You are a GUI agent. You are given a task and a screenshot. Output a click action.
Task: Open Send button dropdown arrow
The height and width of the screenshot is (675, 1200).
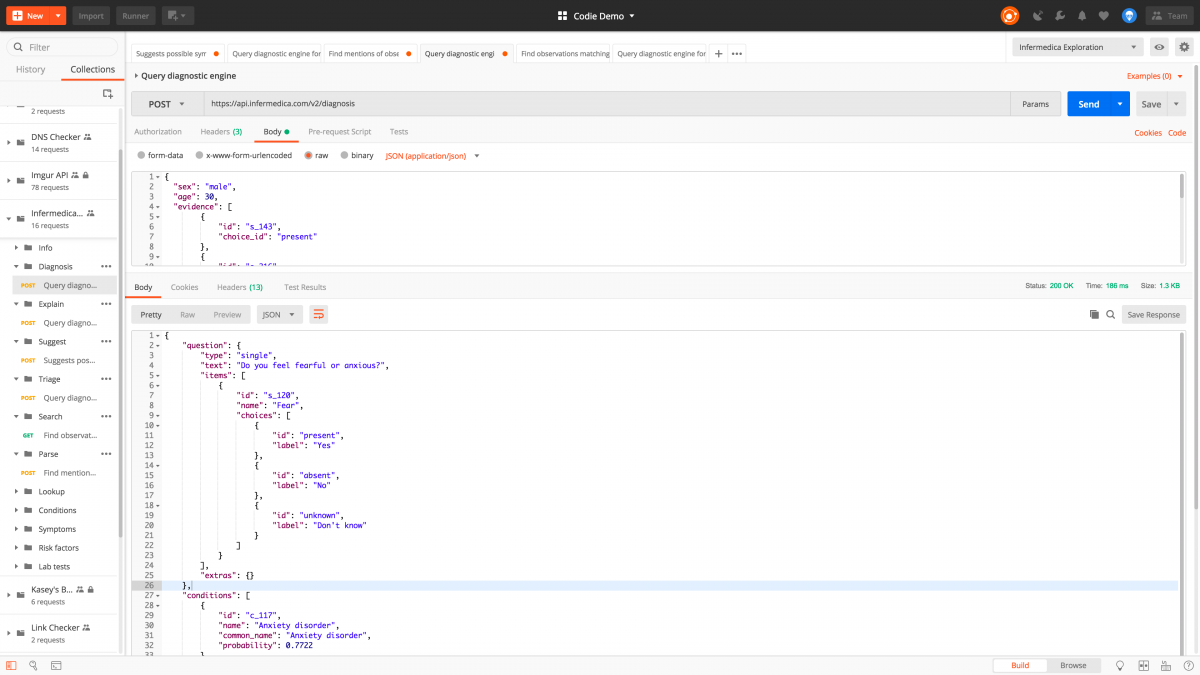click(x=1121, y=104)
